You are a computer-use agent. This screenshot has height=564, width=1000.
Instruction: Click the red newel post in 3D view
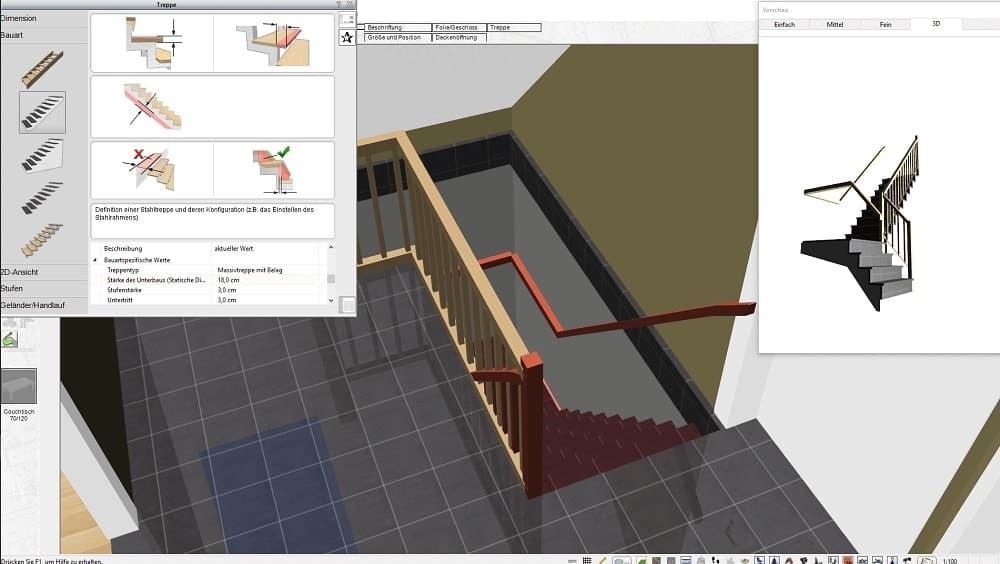(x=533, y=424)
